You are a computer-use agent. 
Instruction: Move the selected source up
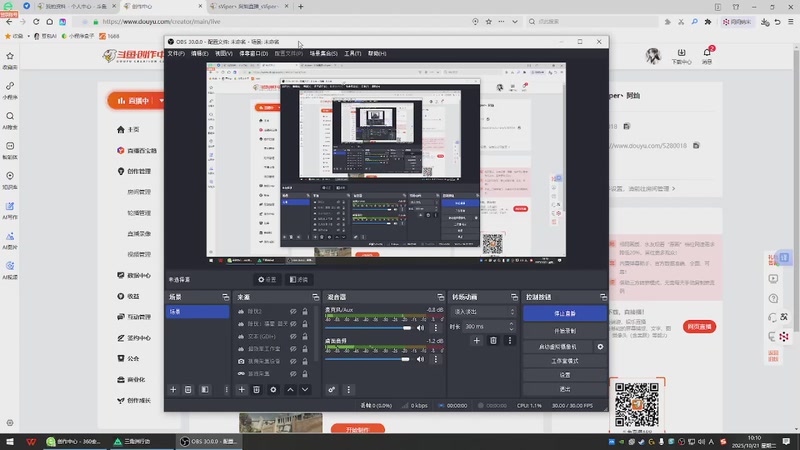point(290,390)
